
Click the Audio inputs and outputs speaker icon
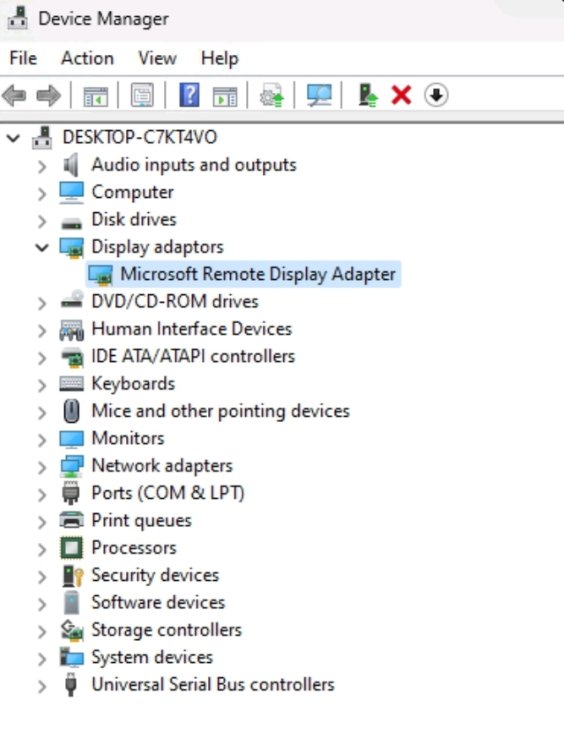(x=71, y=165)
